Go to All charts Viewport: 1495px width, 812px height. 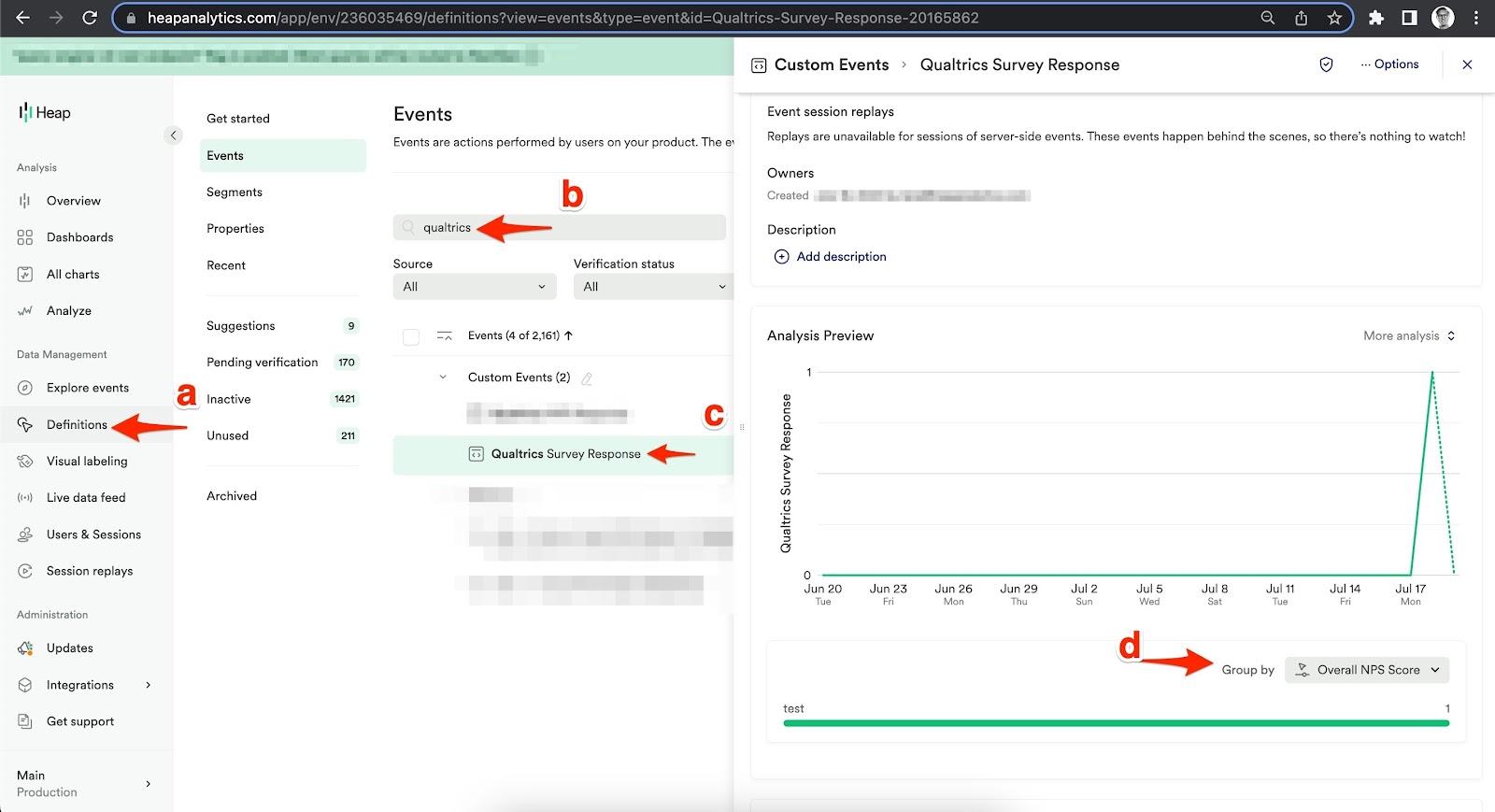point(73,274)
